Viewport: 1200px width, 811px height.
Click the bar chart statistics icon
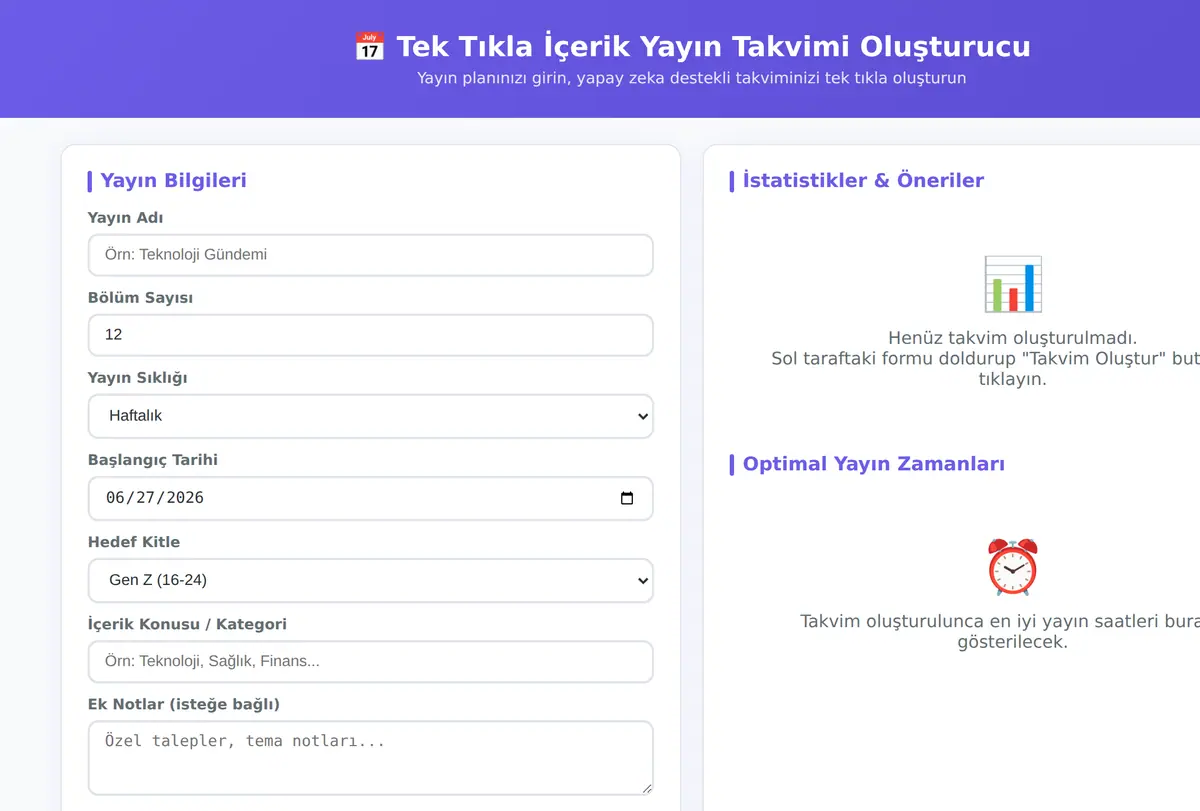(x=1012, y=284)
